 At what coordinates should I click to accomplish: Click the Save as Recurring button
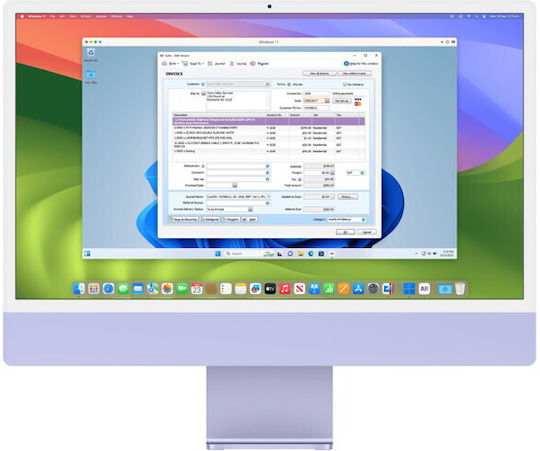click(x=183, y=219)
